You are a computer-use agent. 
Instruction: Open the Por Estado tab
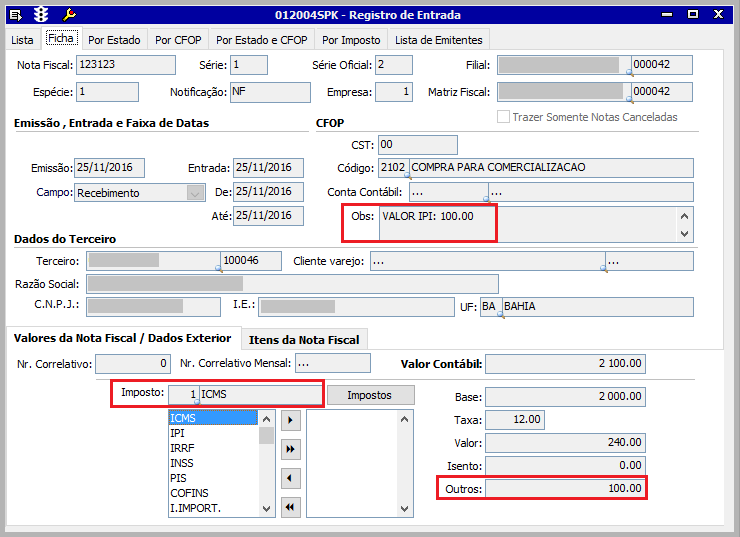[x=114, y=40]
